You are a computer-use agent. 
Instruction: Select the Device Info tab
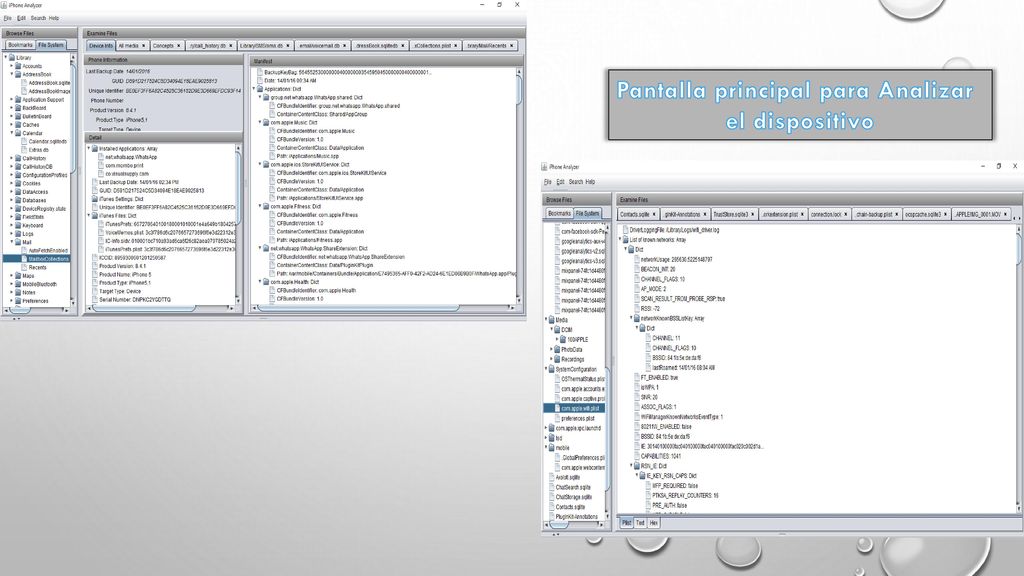101,46
